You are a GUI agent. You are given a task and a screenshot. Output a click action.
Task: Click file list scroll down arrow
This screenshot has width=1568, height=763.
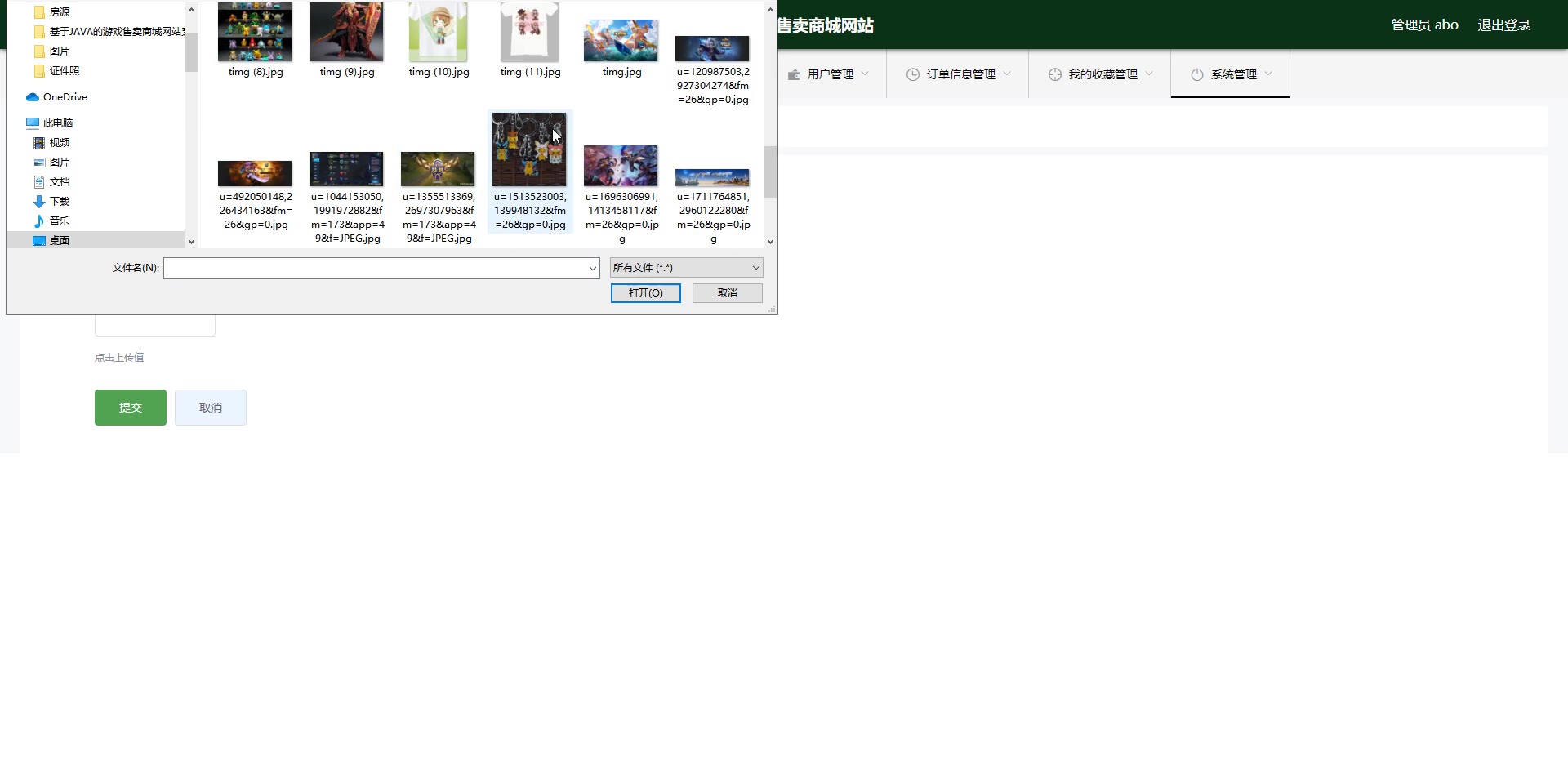point(770,241)
